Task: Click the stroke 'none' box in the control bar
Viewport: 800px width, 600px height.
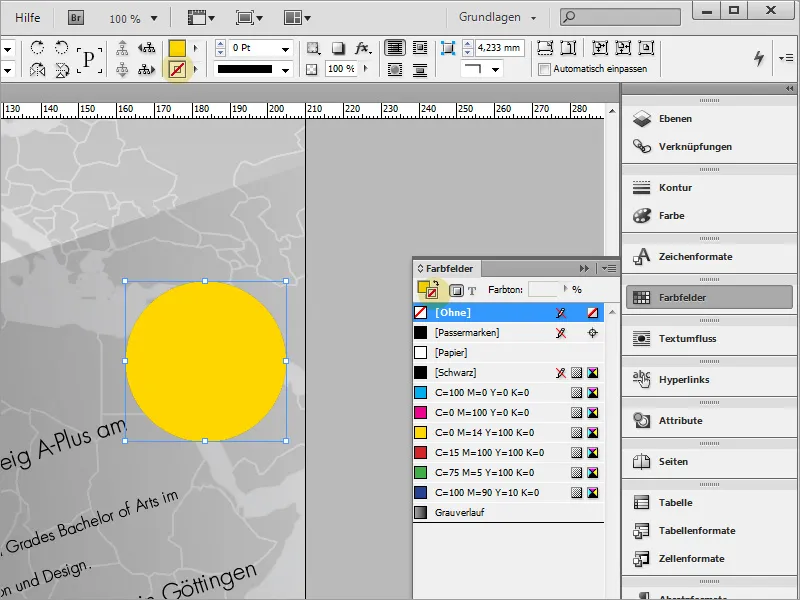Action: 177,69
